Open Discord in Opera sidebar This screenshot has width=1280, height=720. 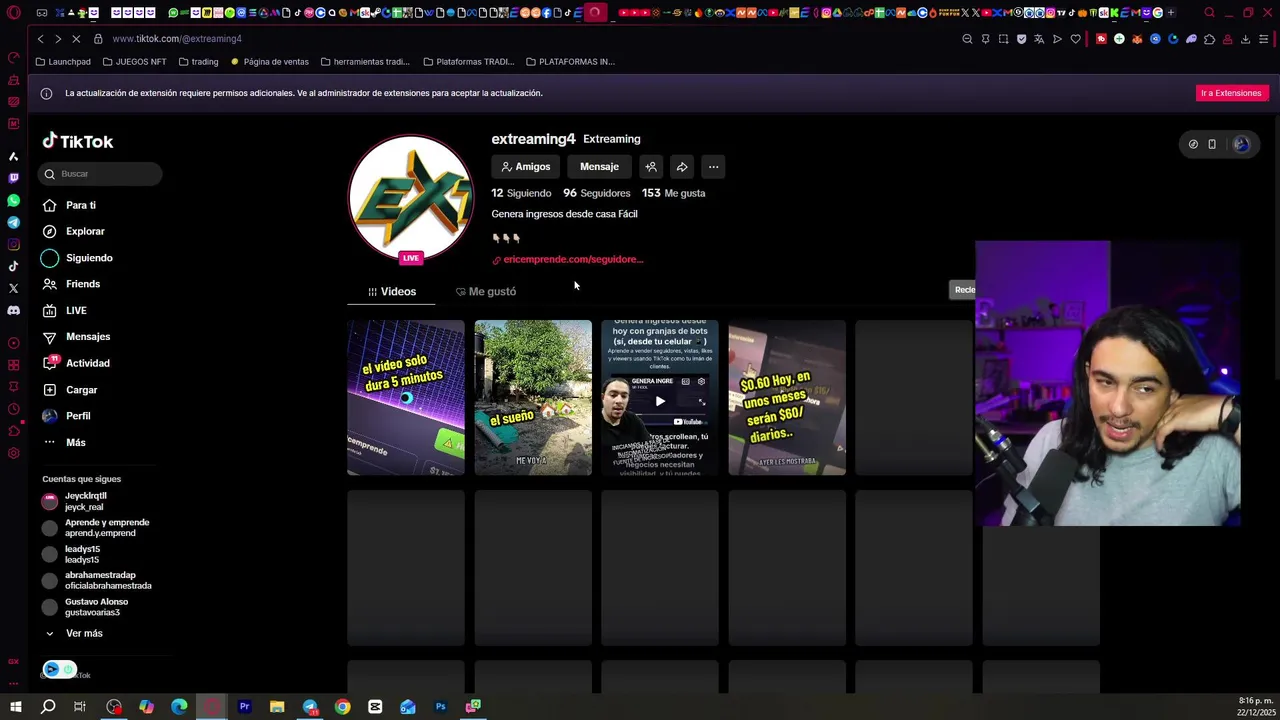[13, 310]
